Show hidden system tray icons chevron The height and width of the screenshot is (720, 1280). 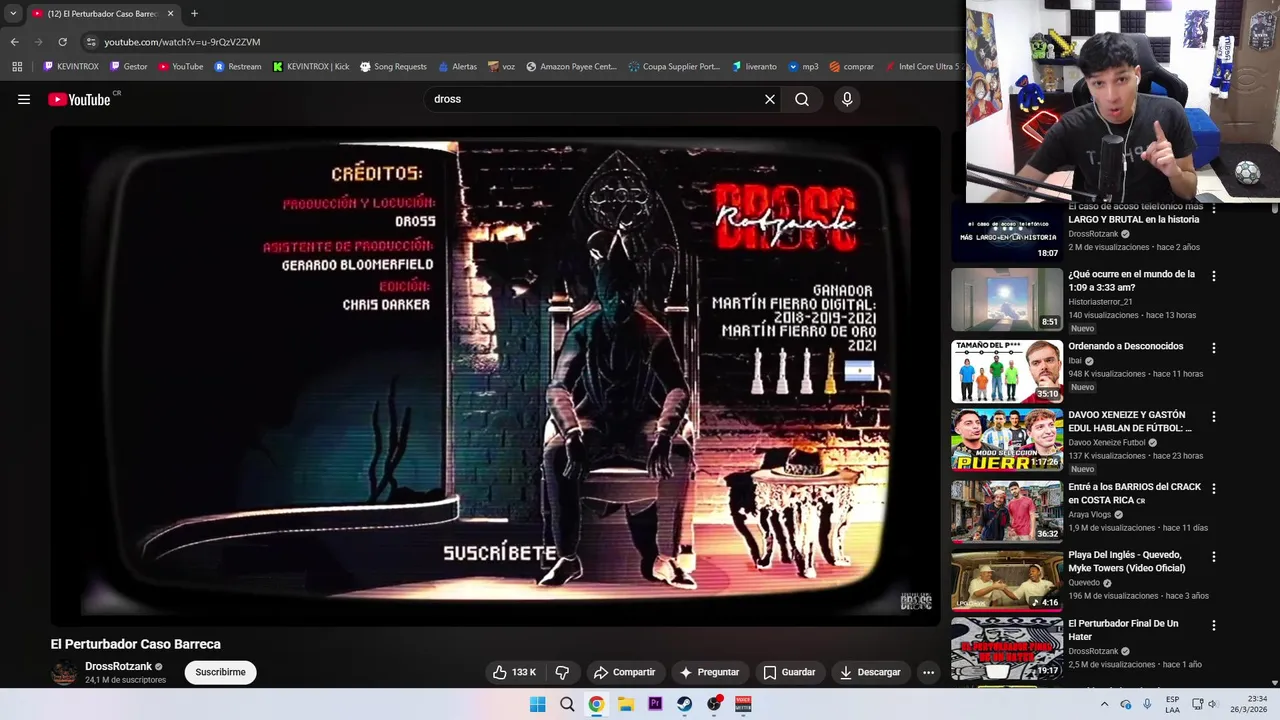tap(1104, 704)
